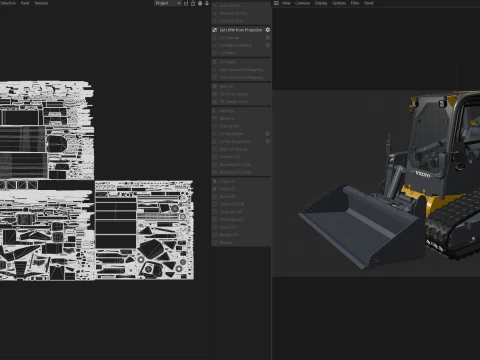Screen dimensions: 480x360
Task: Choose UV Peeler
Action: pos(241,62)
